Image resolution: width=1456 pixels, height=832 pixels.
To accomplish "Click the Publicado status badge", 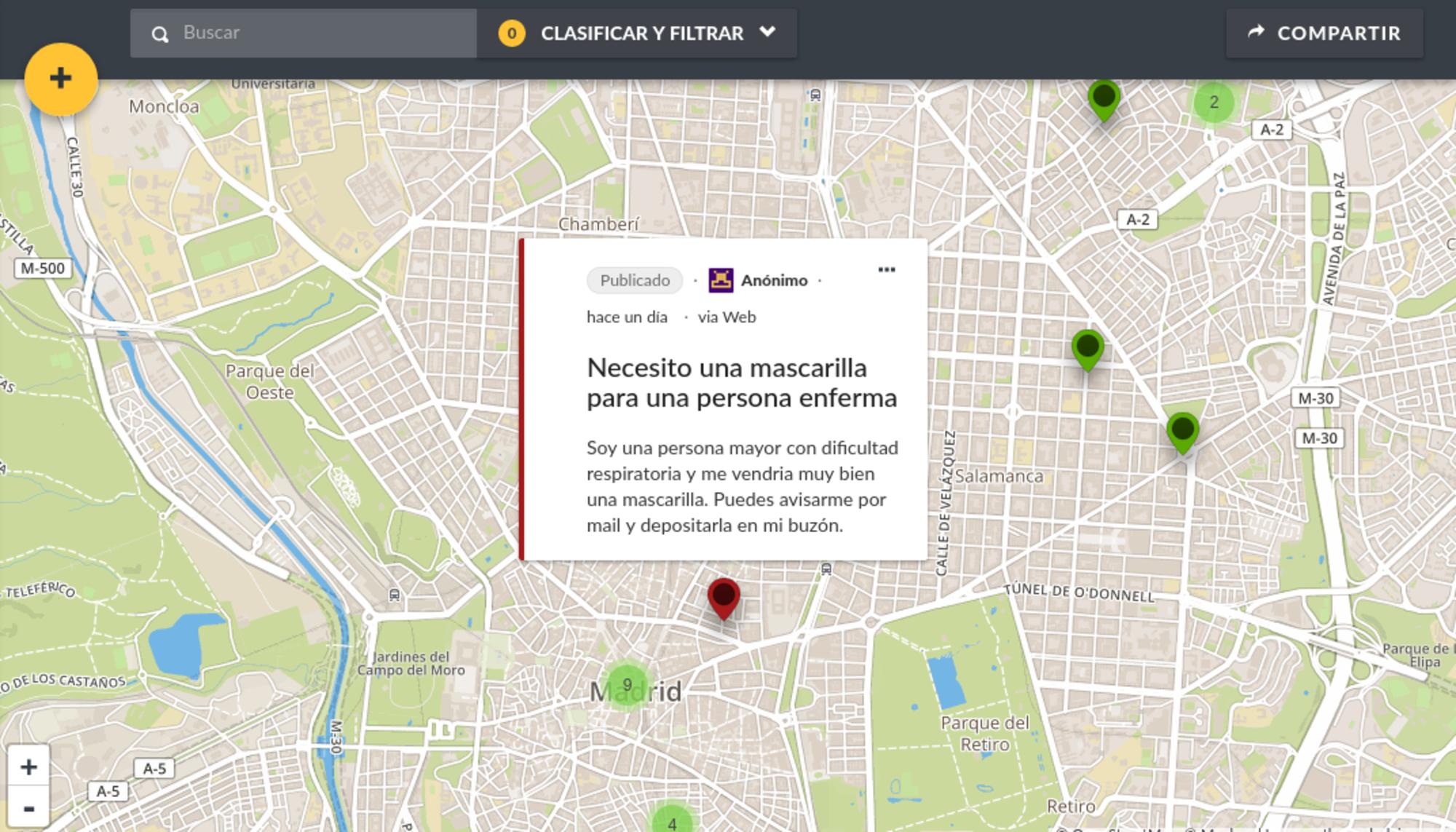I will point(633,280).
